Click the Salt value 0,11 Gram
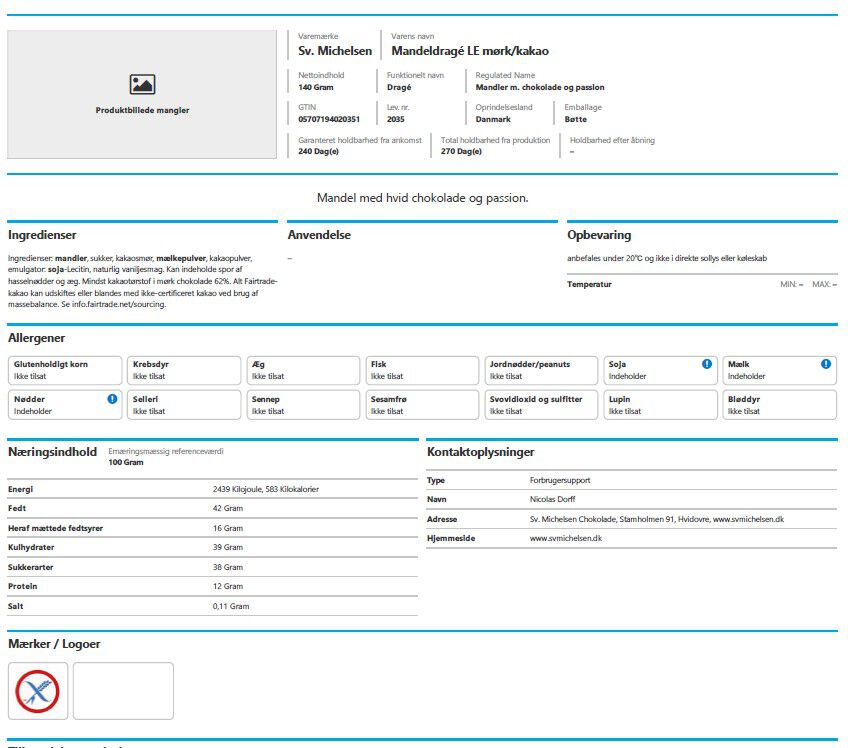Screen dimensions: 851x748 (x=231, y=606)
